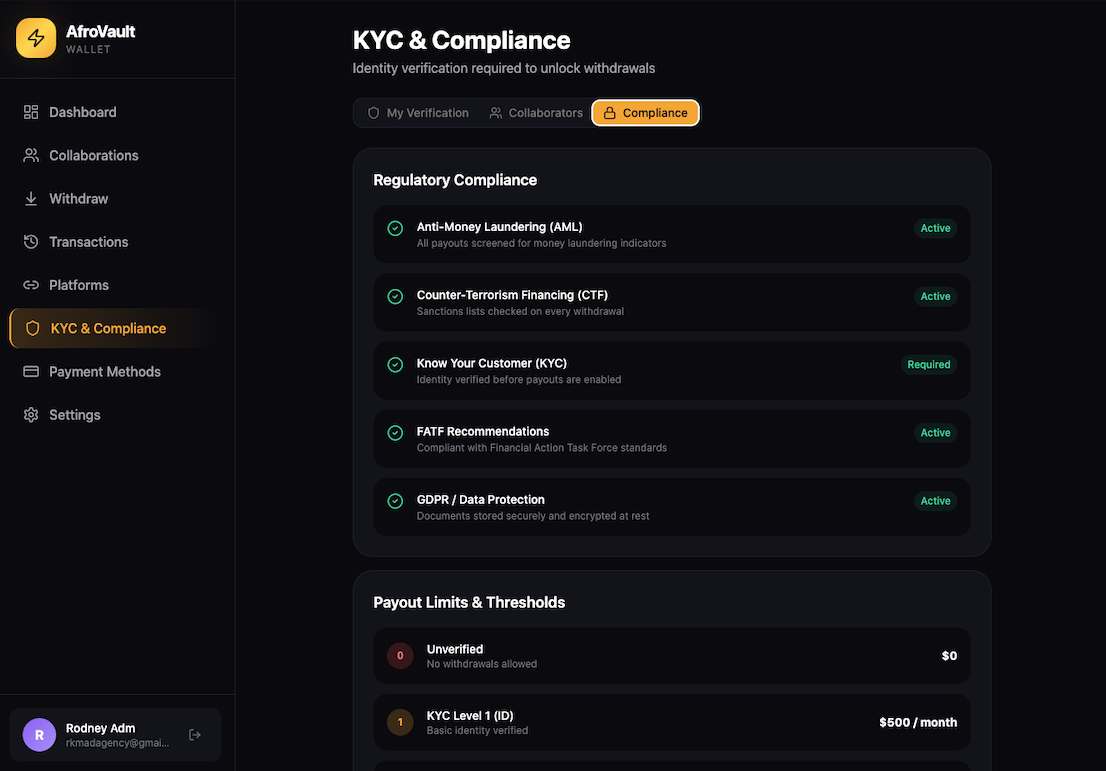Click the Active badge on FATF Recommendations
This screenshot has height=771, width=1106.
(935, 433)
